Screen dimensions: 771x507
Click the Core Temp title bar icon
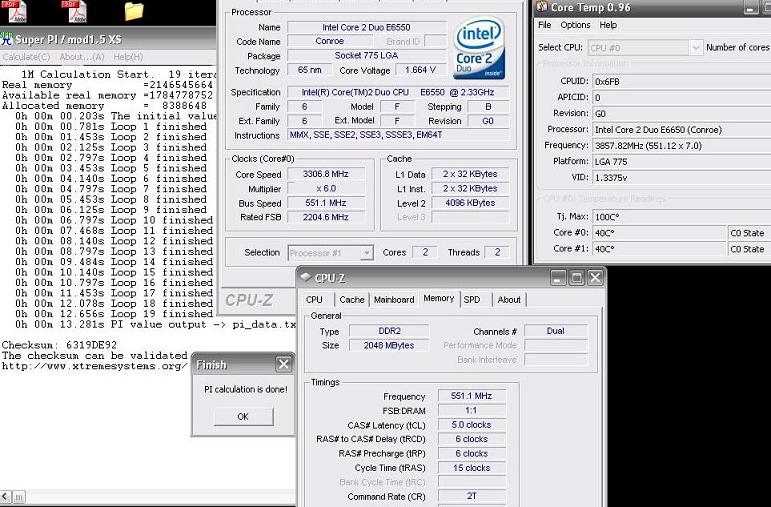point(542,7)
